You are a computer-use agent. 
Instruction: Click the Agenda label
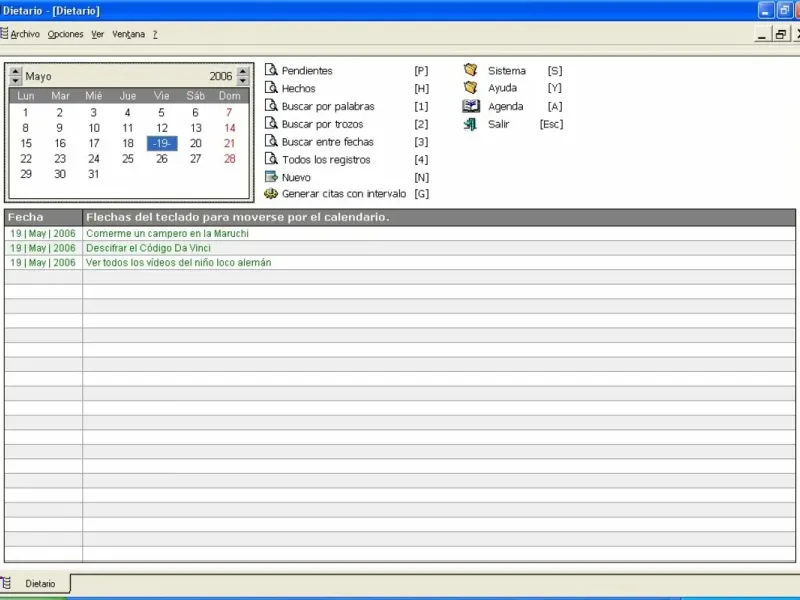pyautogui.click(x=506, y=106)
